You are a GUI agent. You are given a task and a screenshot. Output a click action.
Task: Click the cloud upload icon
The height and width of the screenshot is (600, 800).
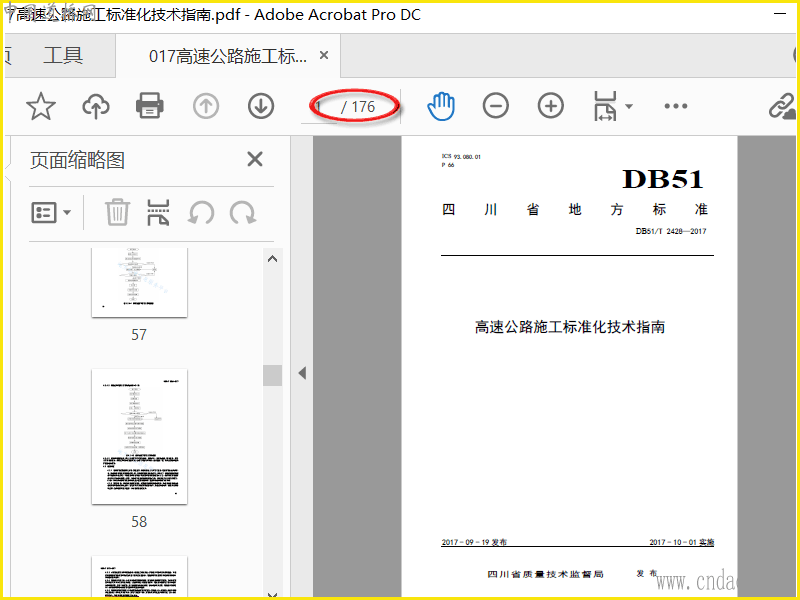96,106
